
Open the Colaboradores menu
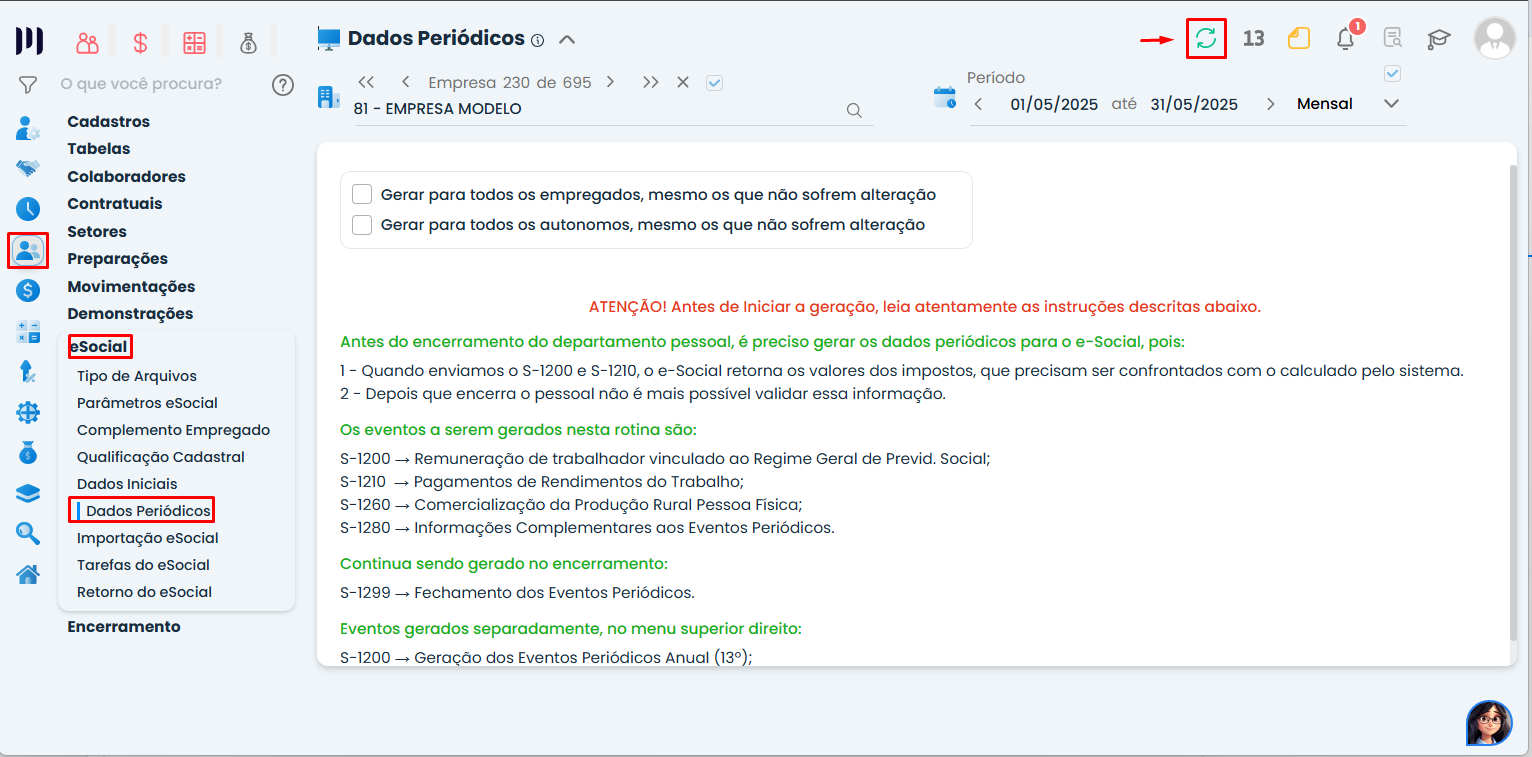tap(126, 177)
